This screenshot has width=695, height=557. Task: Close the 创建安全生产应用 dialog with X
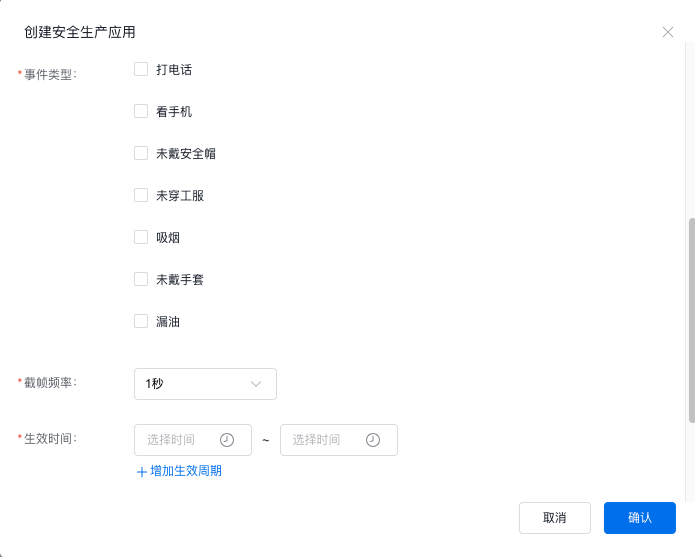[x=668, y=32]
